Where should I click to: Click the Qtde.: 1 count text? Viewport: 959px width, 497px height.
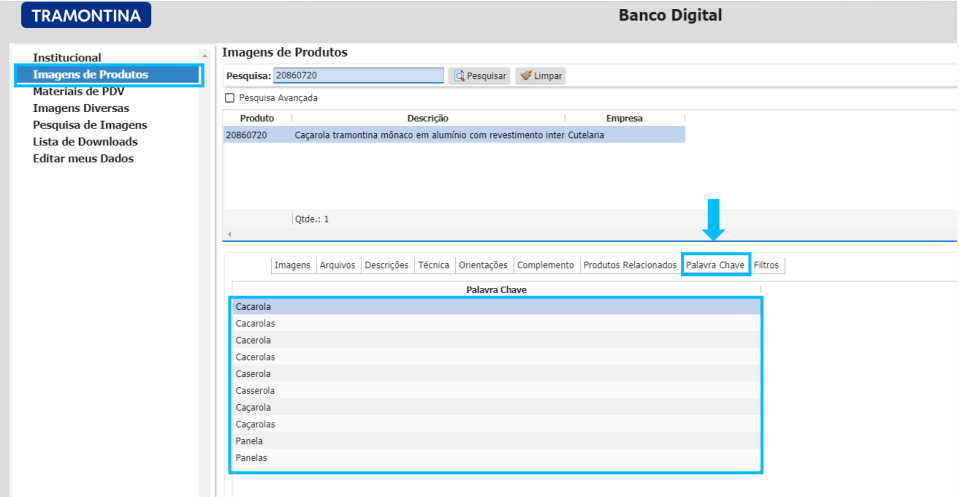pyautogui.click(x=312, y=219)
